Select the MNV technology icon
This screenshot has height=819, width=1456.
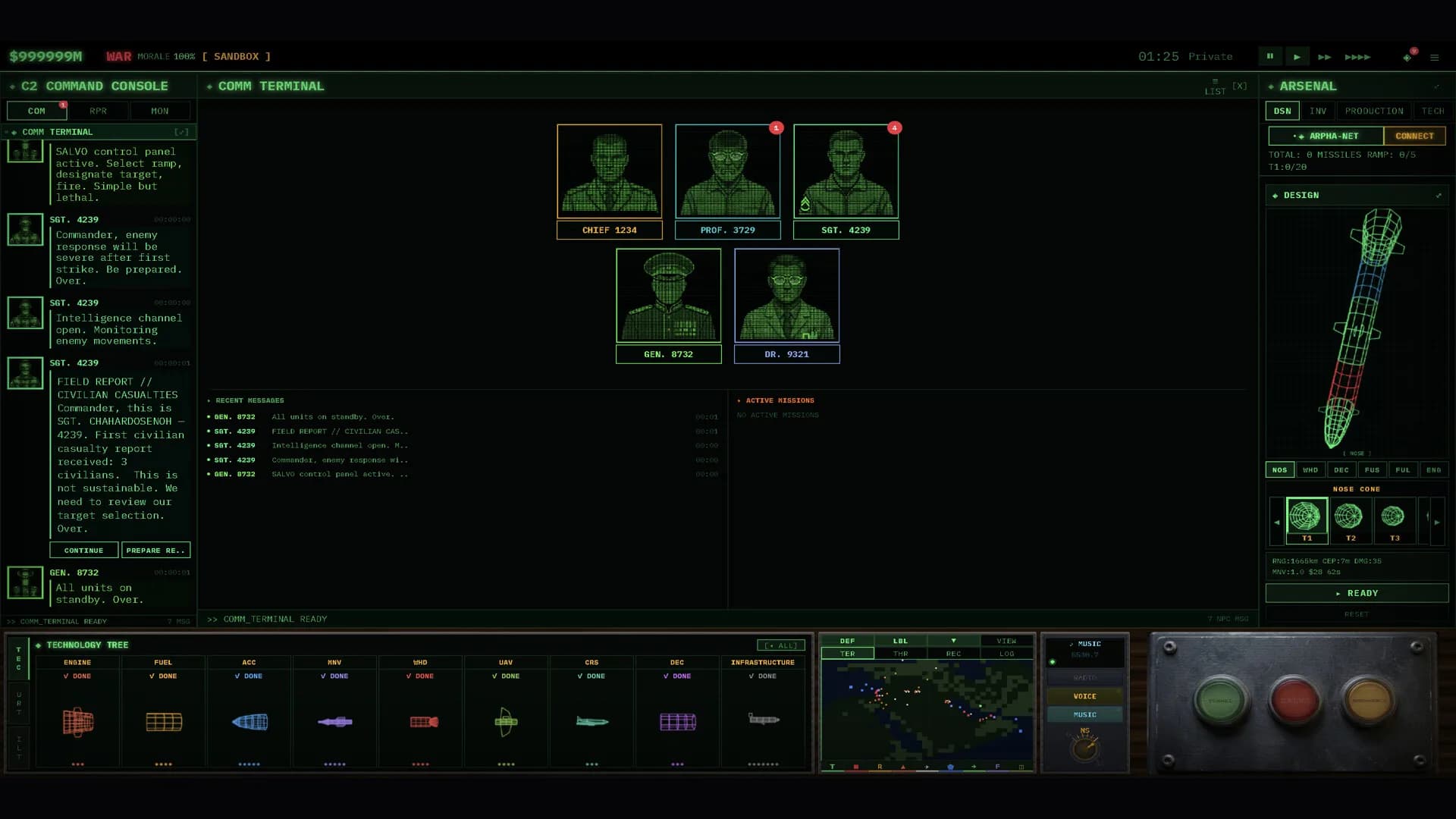point(334,721)
